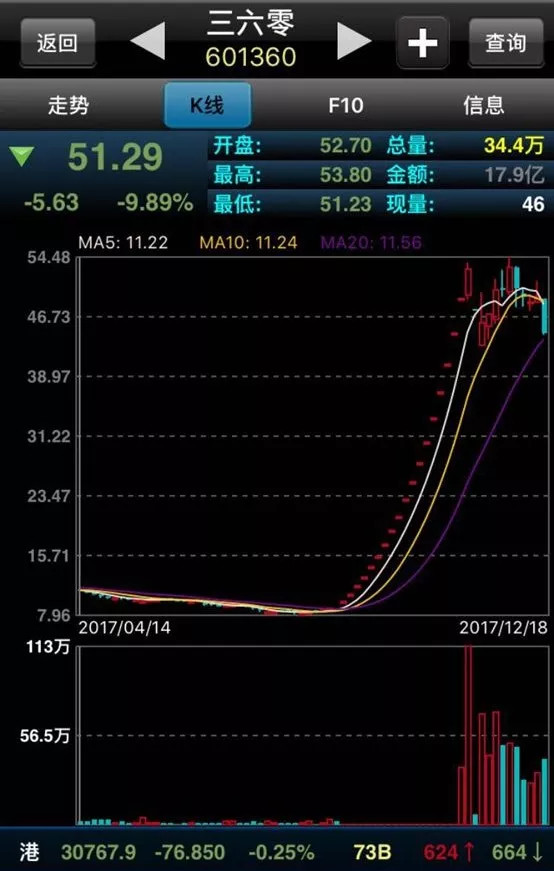Viewport: 554px width, 871px height.
Task: Tap the 23.47 price axis label
Action: pyautogui.click(x=49, y=495)
